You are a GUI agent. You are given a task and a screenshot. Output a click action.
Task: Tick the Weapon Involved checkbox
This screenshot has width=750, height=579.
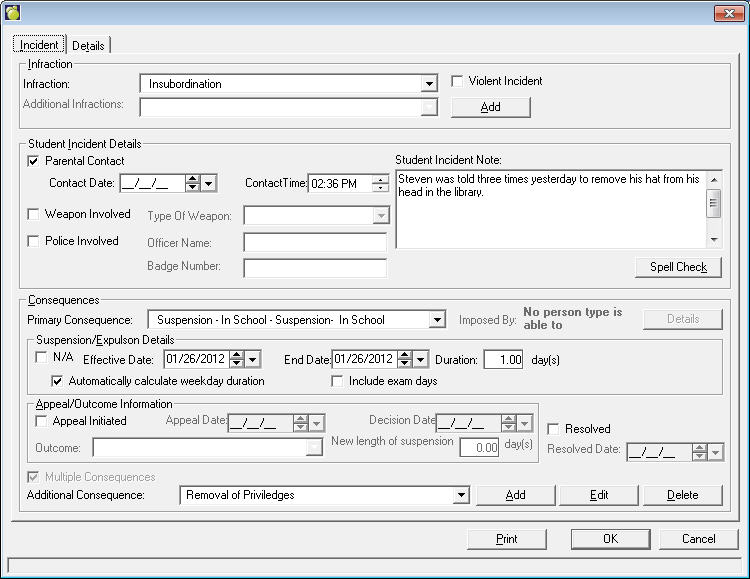point(34,214)
